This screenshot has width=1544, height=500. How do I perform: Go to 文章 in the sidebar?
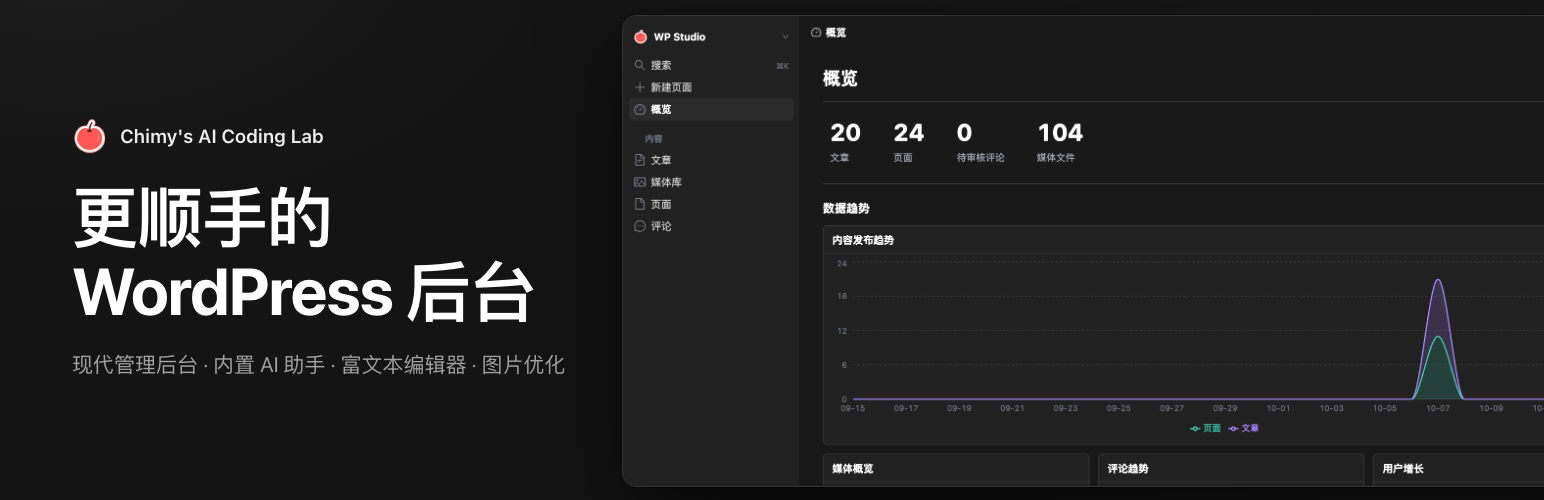711,160
